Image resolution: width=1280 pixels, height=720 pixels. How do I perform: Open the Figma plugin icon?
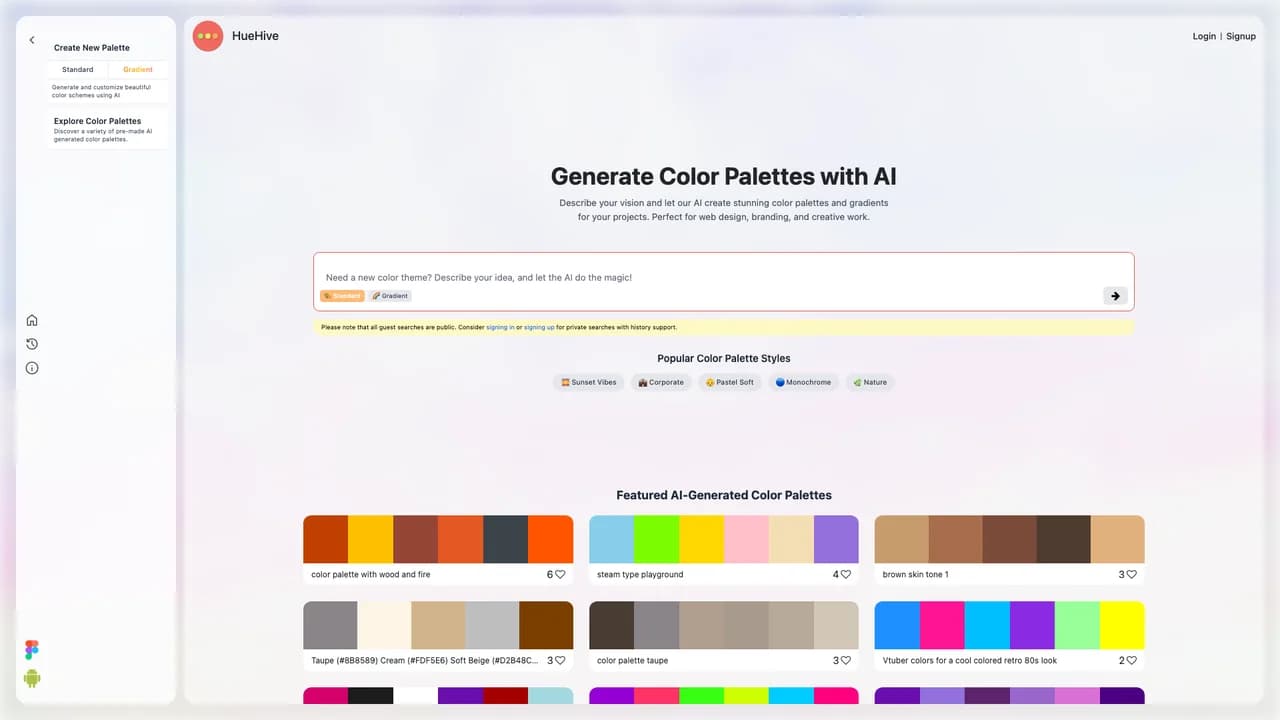point(32,650)
